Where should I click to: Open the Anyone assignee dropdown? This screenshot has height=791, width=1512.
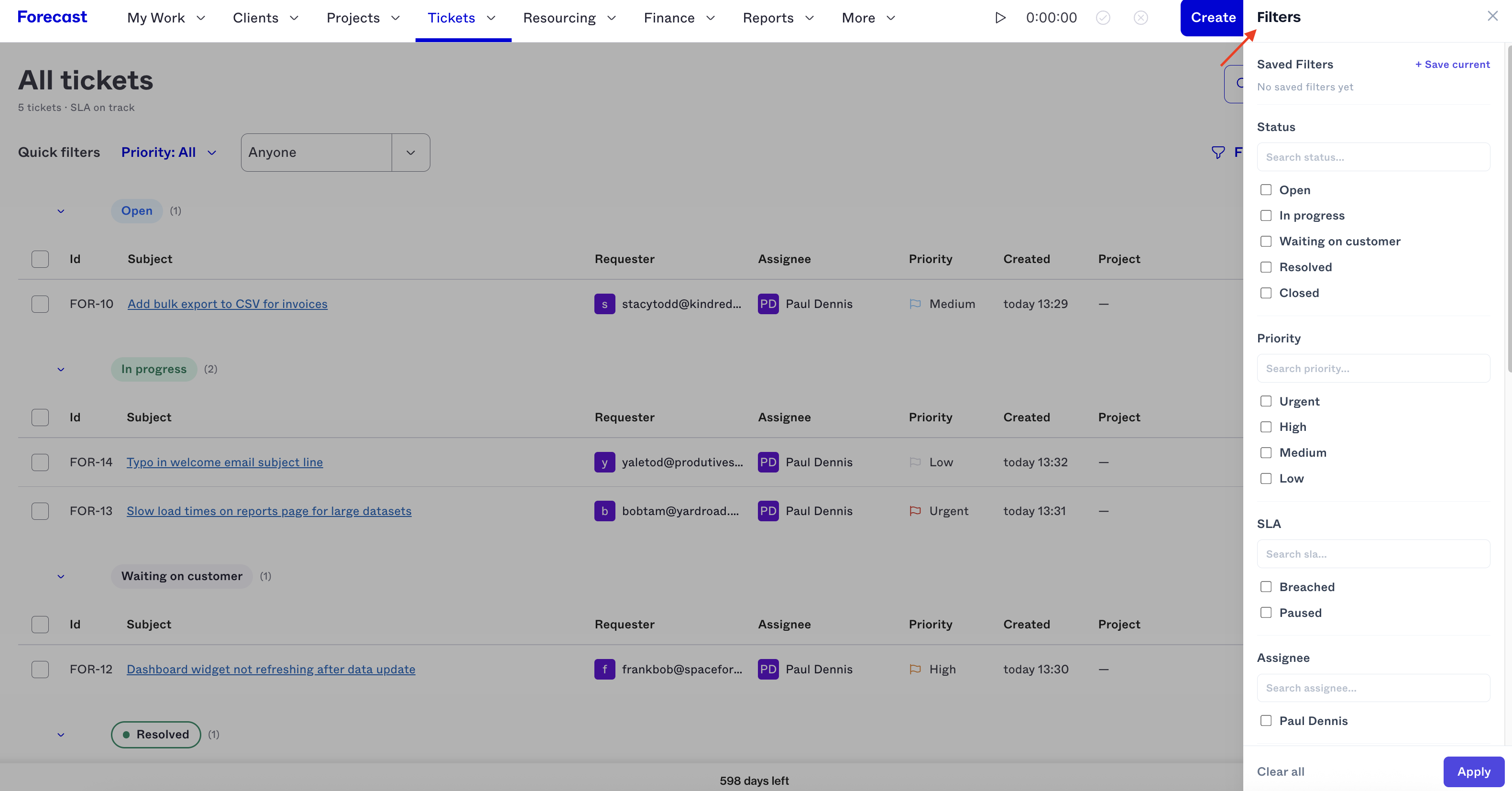tap(335, 152)
